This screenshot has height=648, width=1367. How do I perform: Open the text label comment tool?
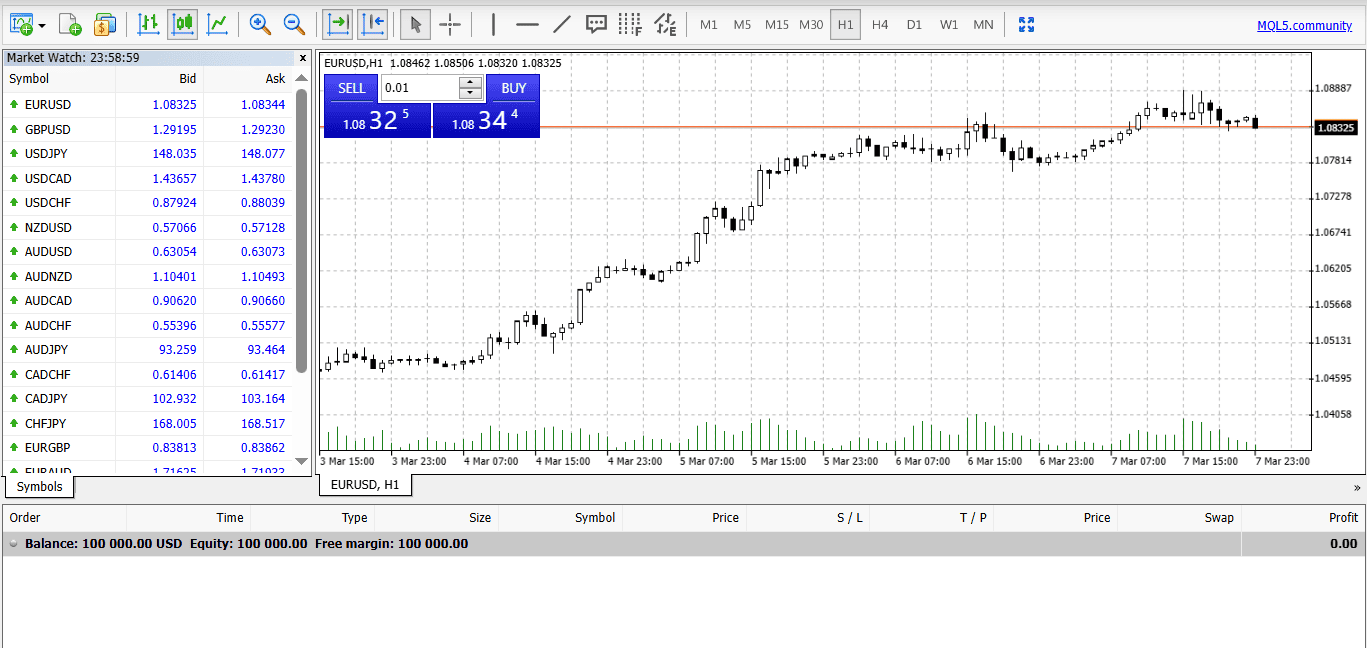(x=596, y=24)
